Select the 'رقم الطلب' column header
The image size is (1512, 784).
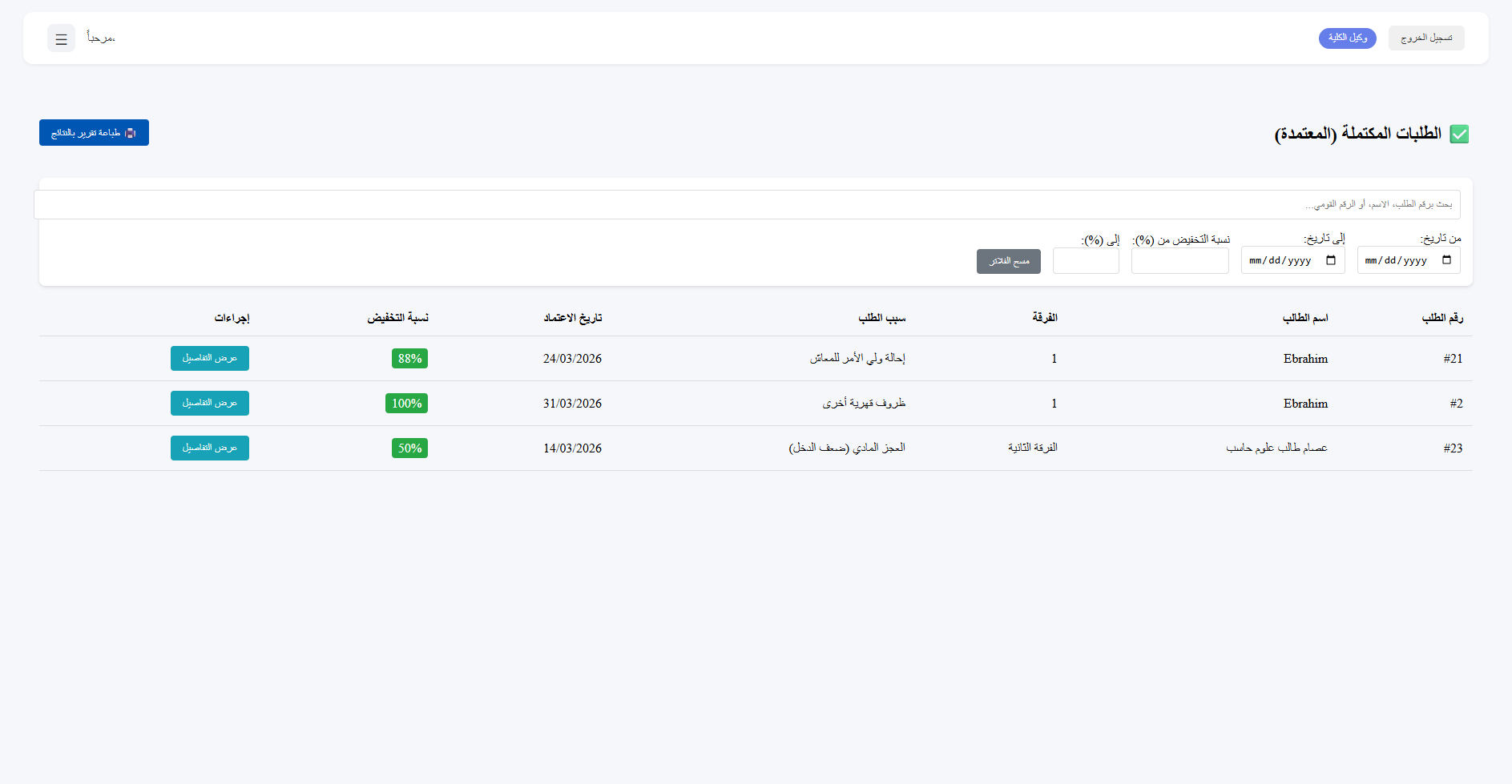[1443, 317]
